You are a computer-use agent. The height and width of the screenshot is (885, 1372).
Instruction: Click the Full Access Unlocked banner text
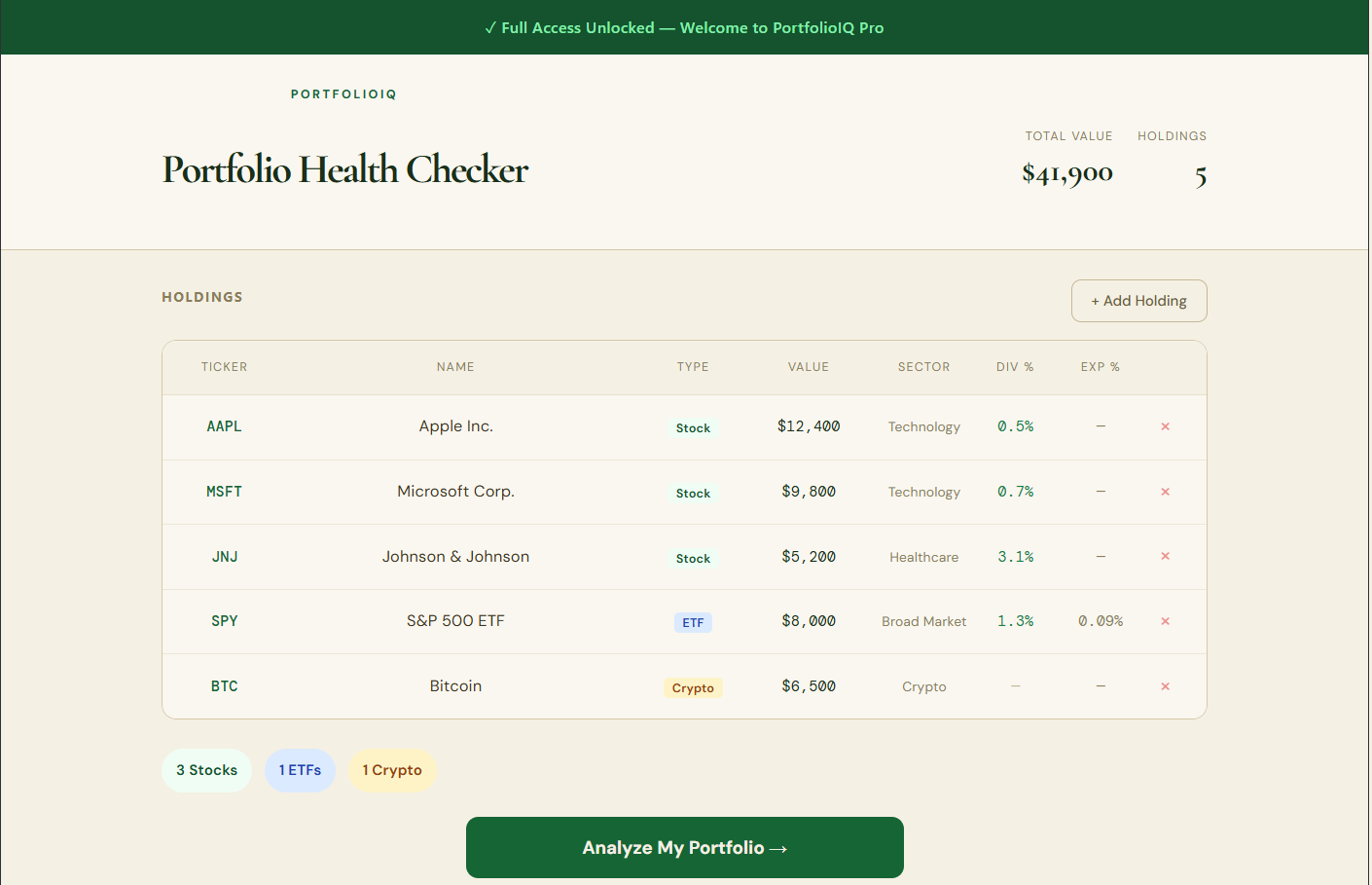pyautogui.click(x=685, y=27)
